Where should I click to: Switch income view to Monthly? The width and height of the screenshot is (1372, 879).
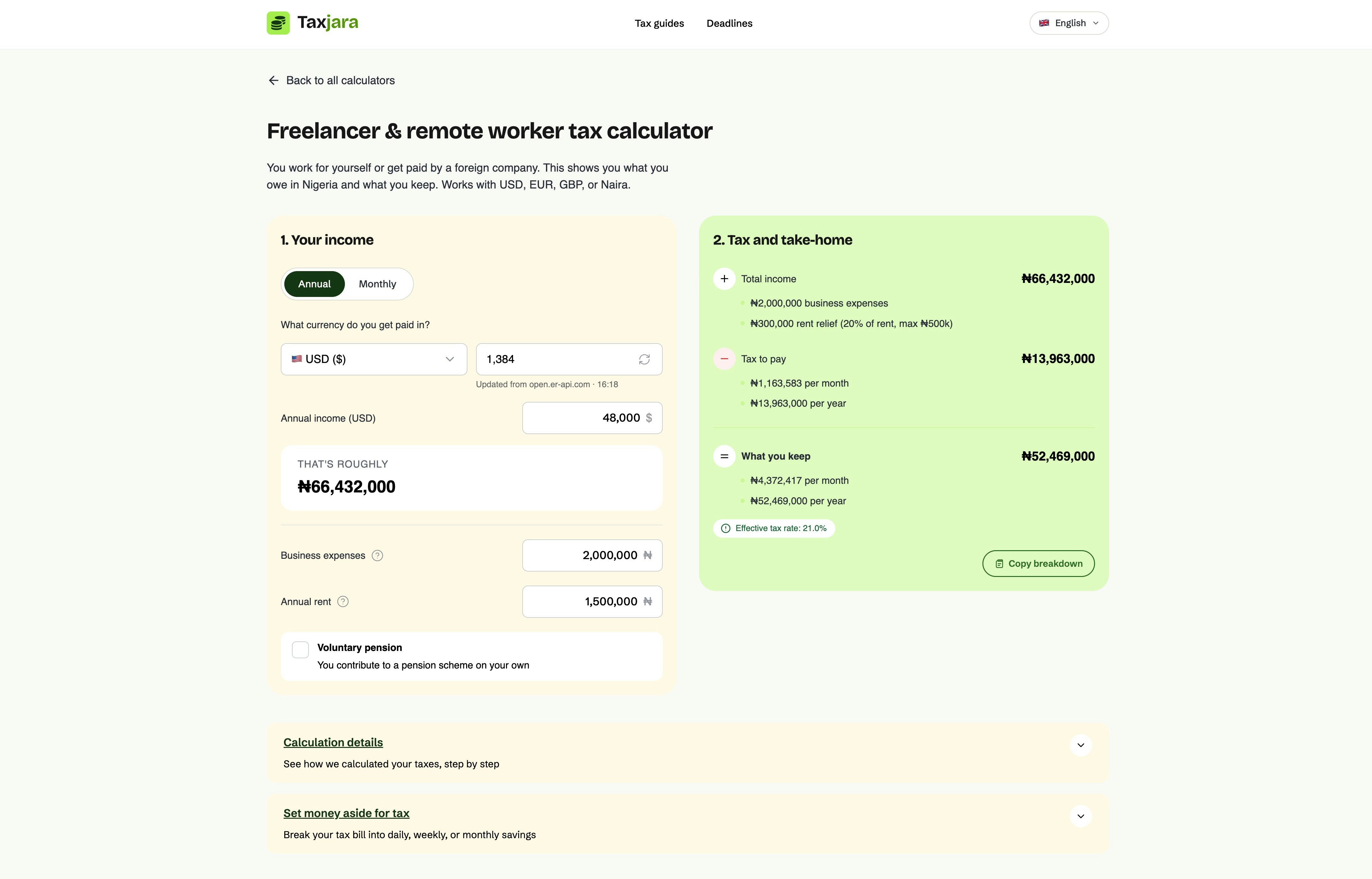pos(377,284)
